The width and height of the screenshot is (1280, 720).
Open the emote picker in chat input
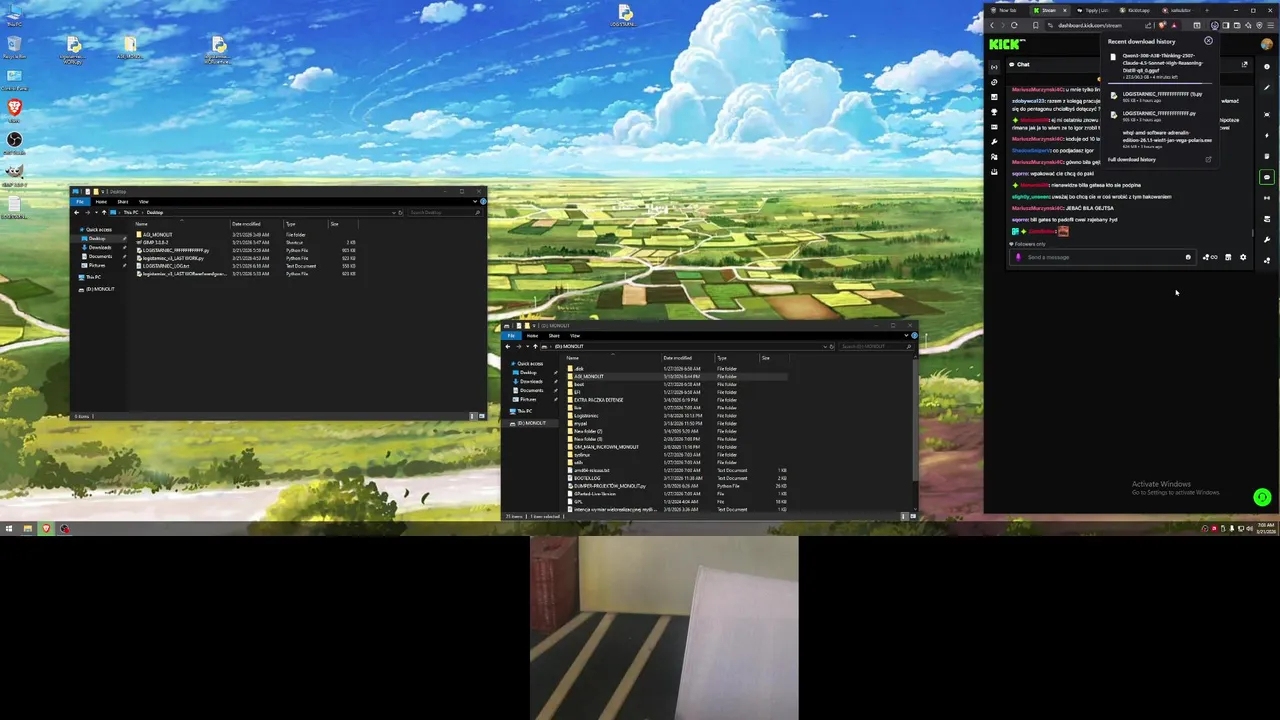pyautogui.click(x=1188, y=257)
